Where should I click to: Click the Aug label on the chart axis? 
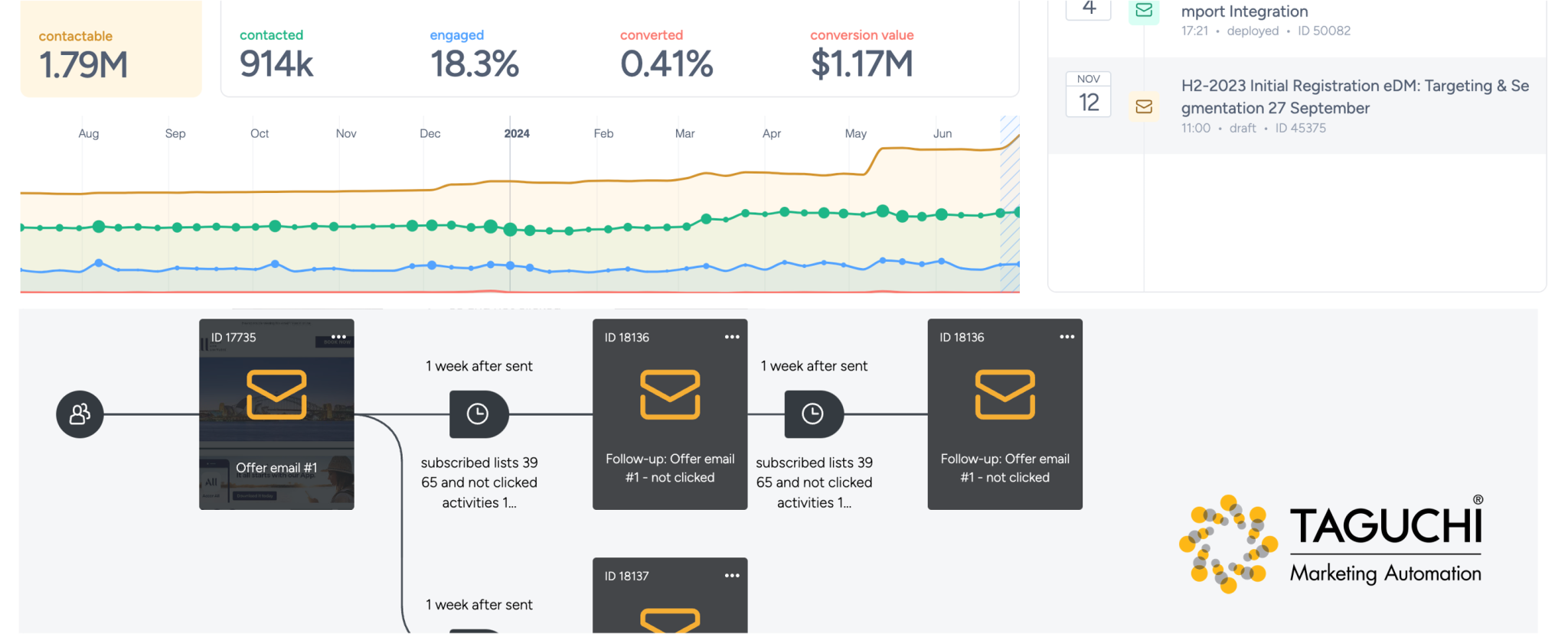89,133
